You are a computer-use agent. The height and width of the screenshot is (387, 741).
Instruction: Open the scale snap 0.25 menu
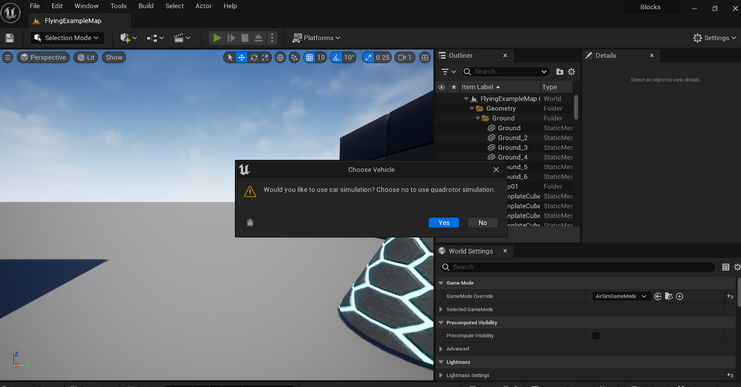(383, 57)
